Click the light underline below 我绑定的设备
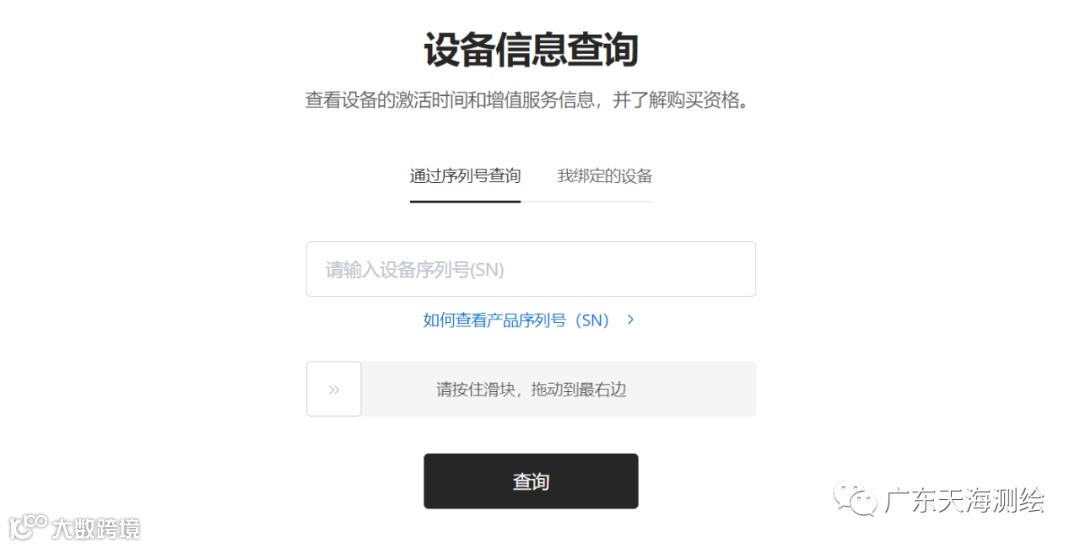This screenshot has width=1080, height=548. click(x=586, y=202)
